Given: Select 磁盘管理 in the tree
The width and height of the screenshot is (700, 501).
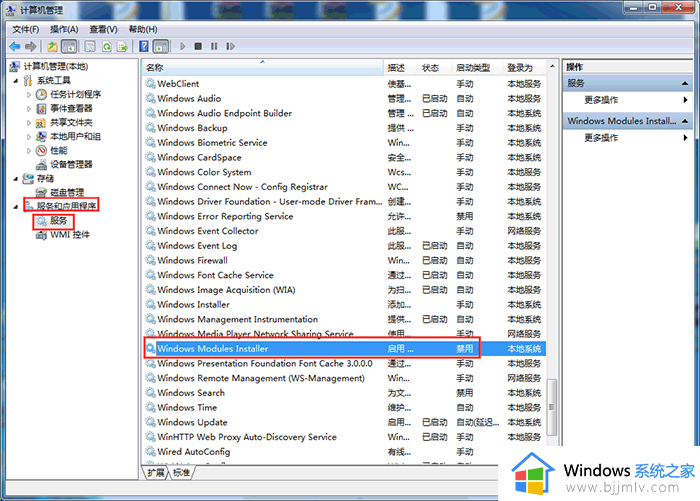Looking at the screenshot, I should tap(67, 192).
